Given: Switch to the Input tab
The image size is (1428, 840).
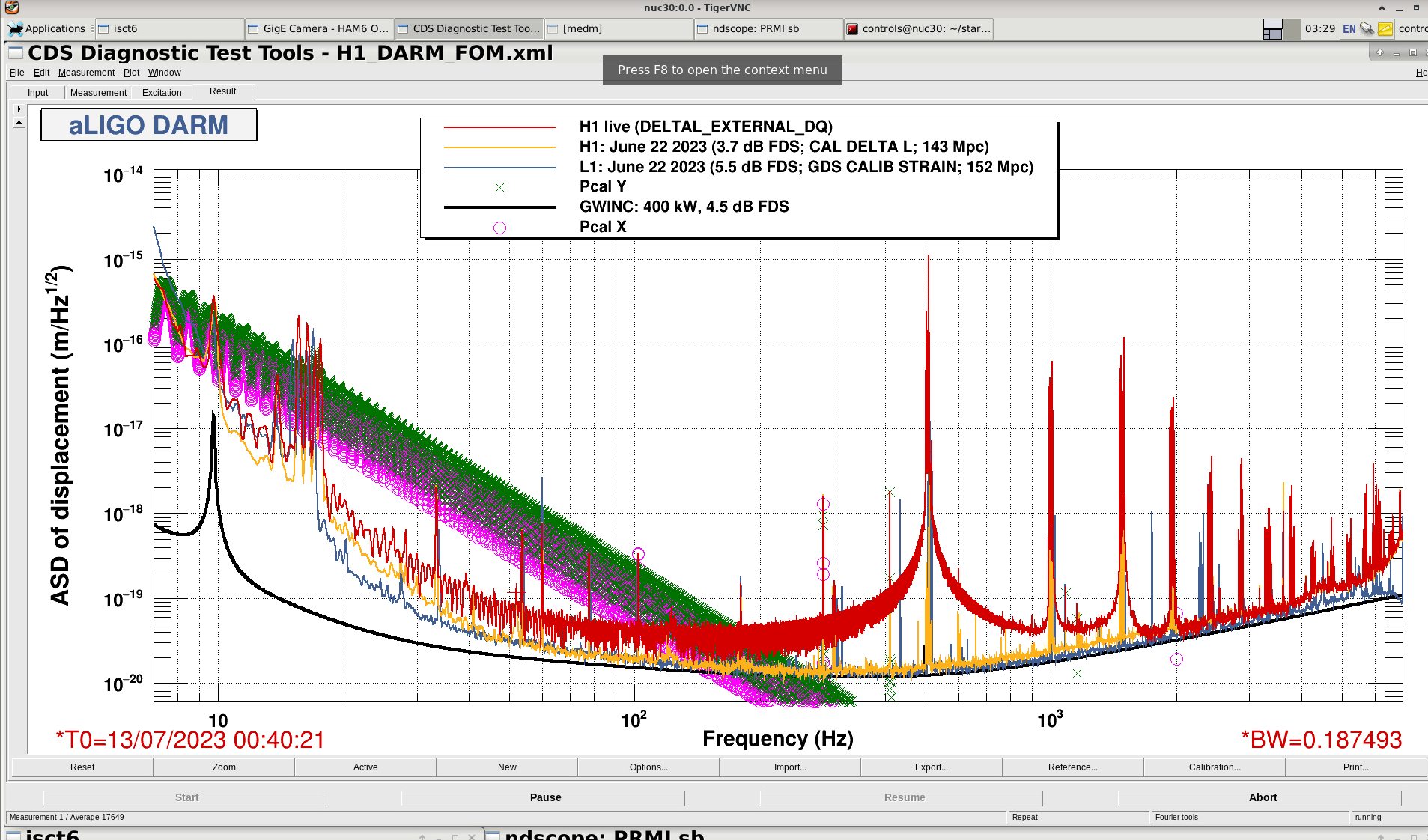Looking at the screenshot, I should point(37,92).
